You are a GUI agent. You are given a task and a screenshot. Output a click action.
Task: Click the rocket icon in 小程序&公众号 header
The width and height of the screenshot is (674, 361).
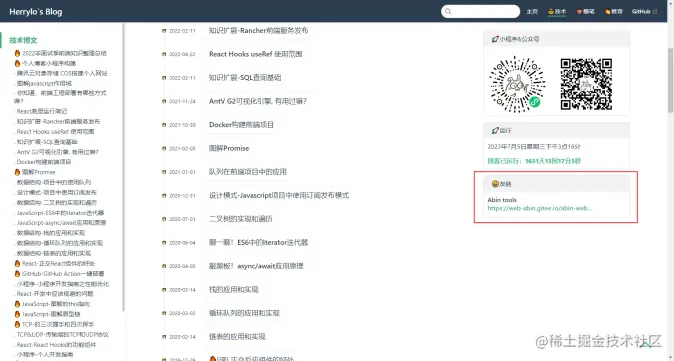click(x=495, y=39)
